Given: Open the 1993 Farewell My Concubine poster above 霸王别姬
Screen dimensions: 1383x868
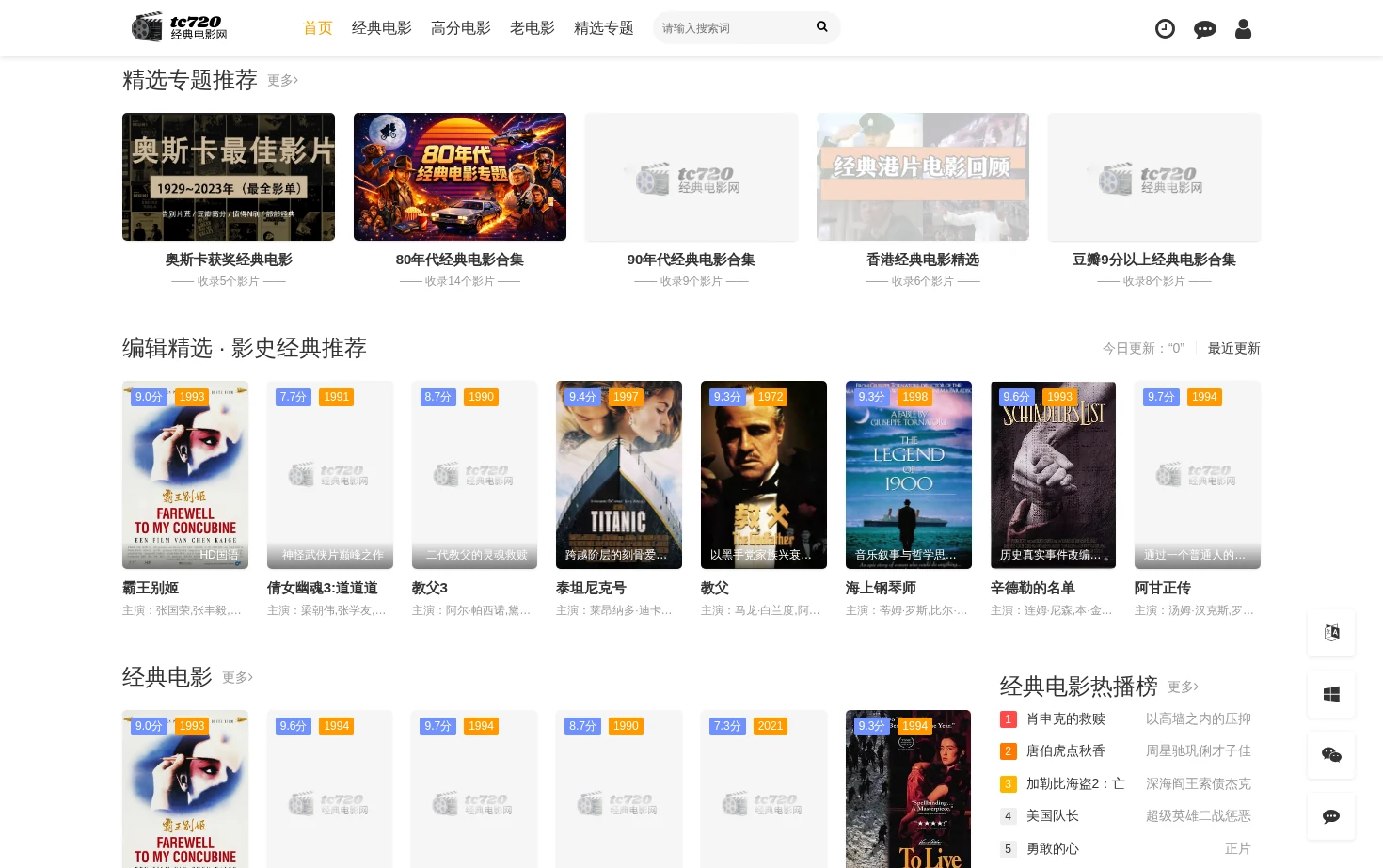Looking at the screenshot, I should click(185, 475).
